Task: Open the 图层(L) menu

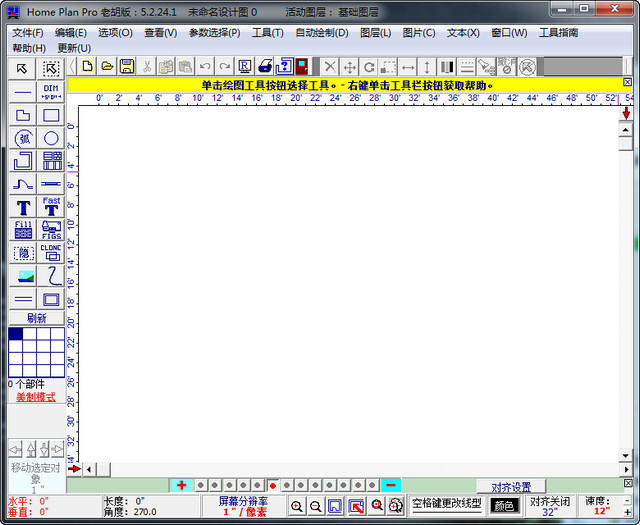Action: point(376,33)
